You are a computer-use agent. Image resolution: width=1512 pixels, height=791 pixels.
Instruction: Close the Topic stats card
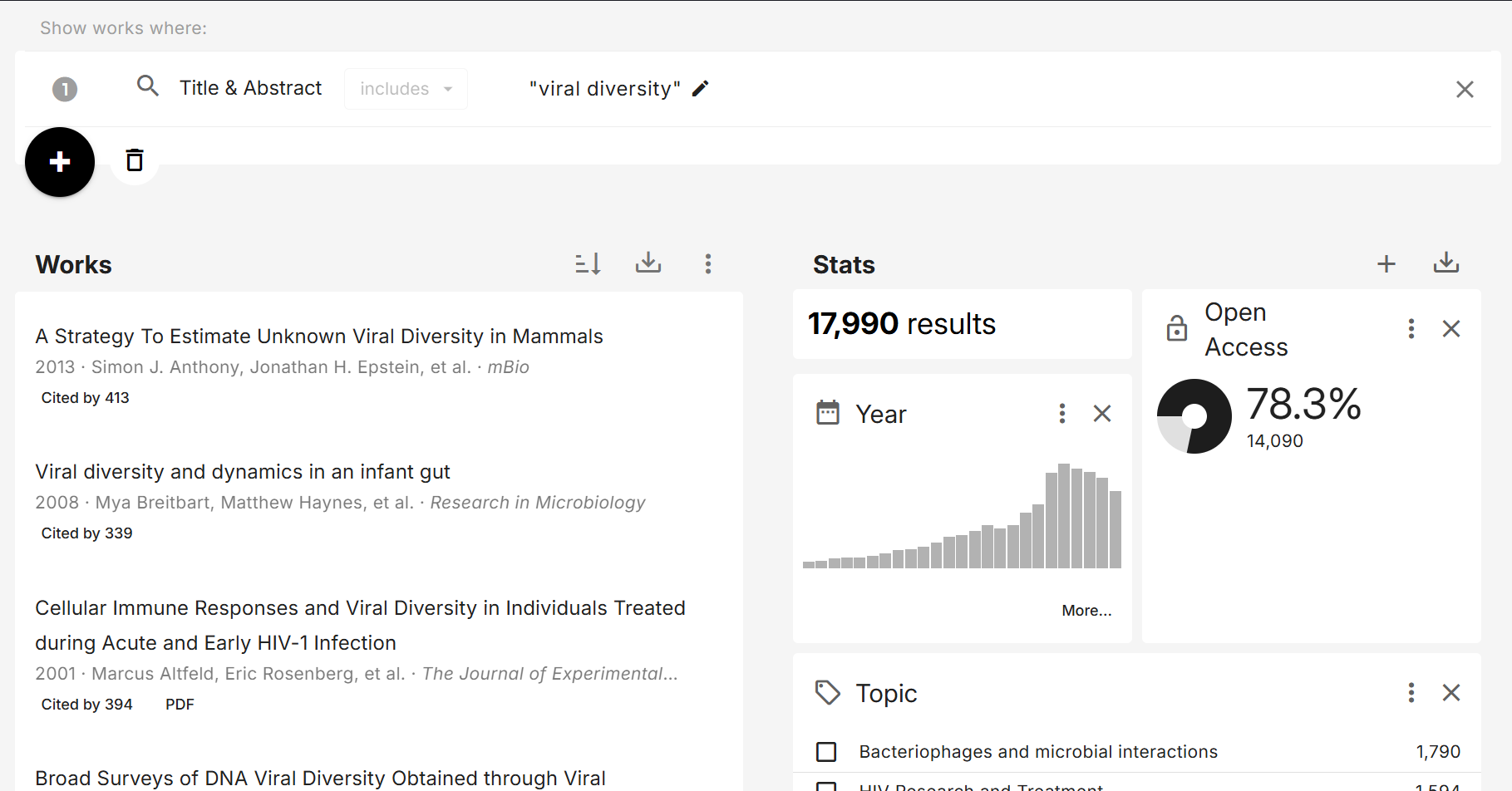tap(1451, 693)
